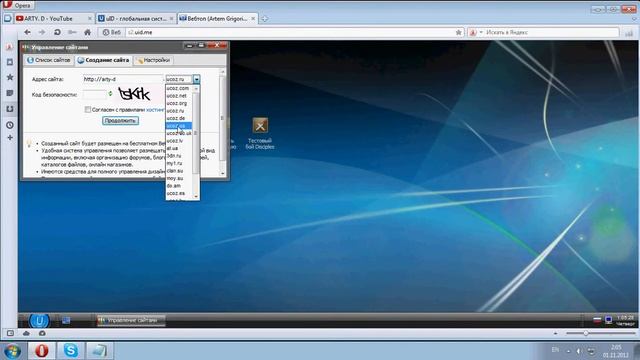Click the security code input field
Viewport: 640px width, 360px height.
(x=94, y=95)
